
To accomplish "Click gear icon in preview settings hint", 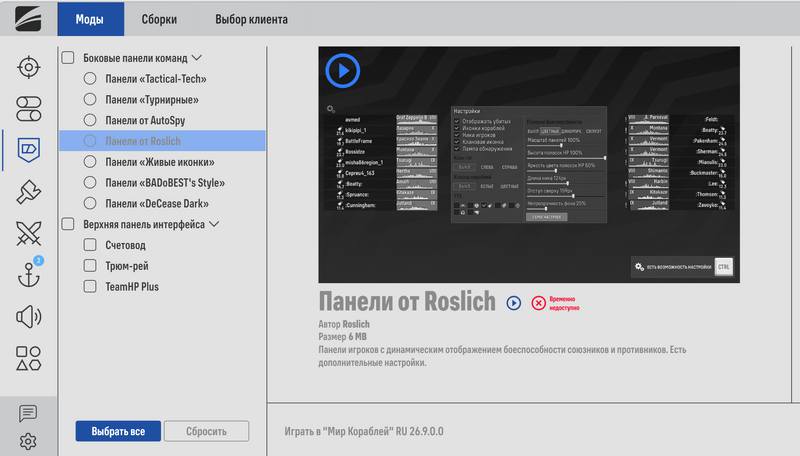I will point(639,267).
